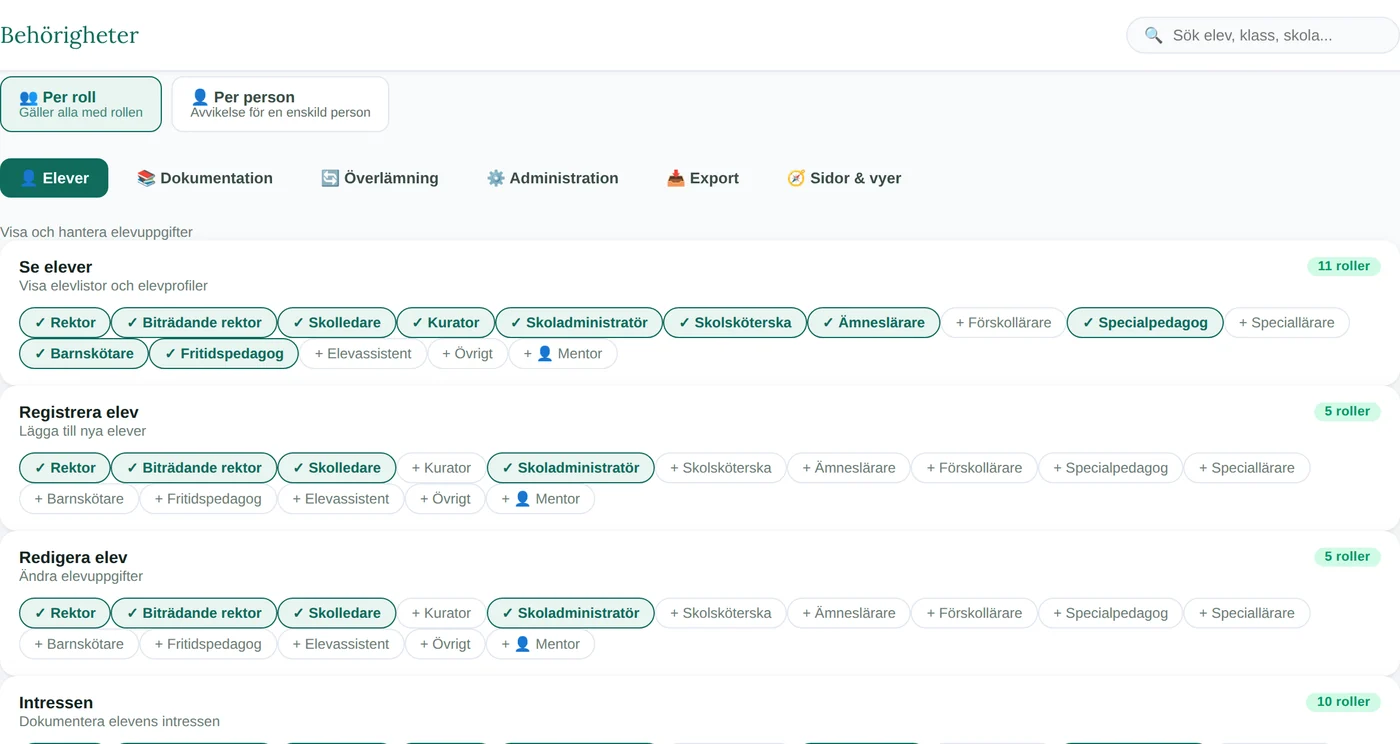Click the person icon on the Elever tab
Screen dimensions: 1400x744
tap(29, 178)
